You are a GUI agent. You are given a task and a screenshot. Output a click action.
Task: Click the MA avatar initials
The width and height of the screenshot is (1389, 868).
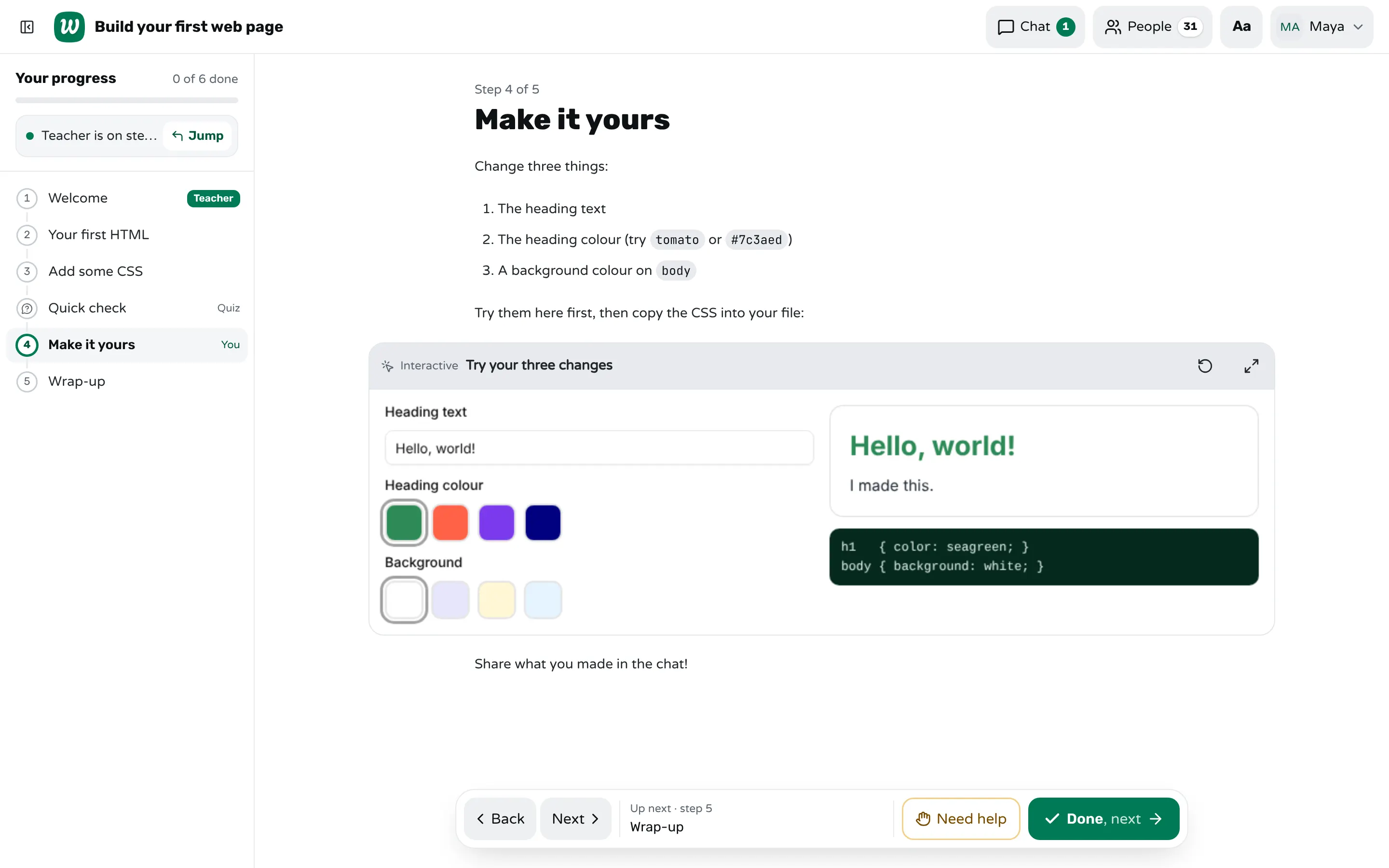pos(1289,27)
